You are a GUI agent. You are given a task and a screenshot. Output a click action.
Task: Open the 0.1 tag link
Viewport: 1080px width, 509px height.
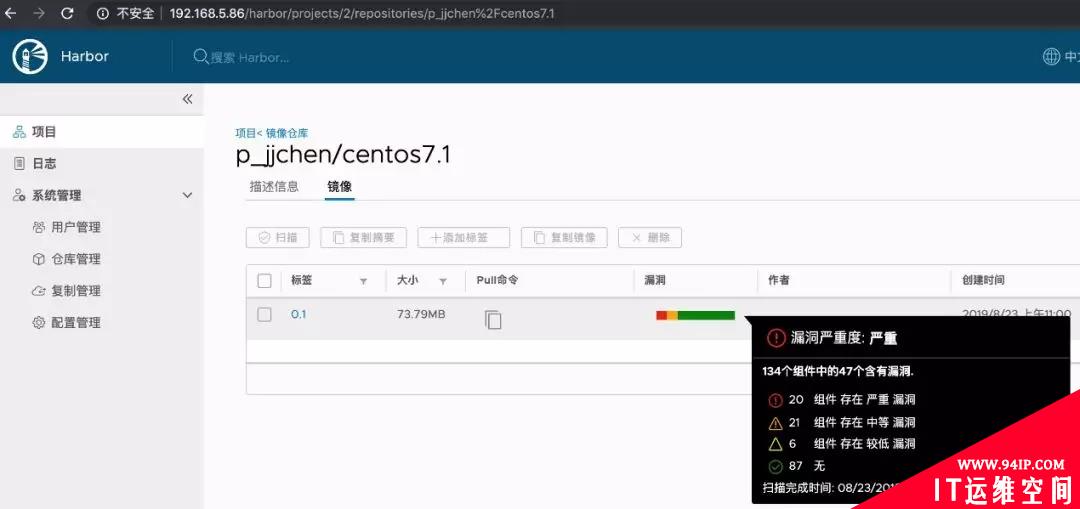pos(298,315)
